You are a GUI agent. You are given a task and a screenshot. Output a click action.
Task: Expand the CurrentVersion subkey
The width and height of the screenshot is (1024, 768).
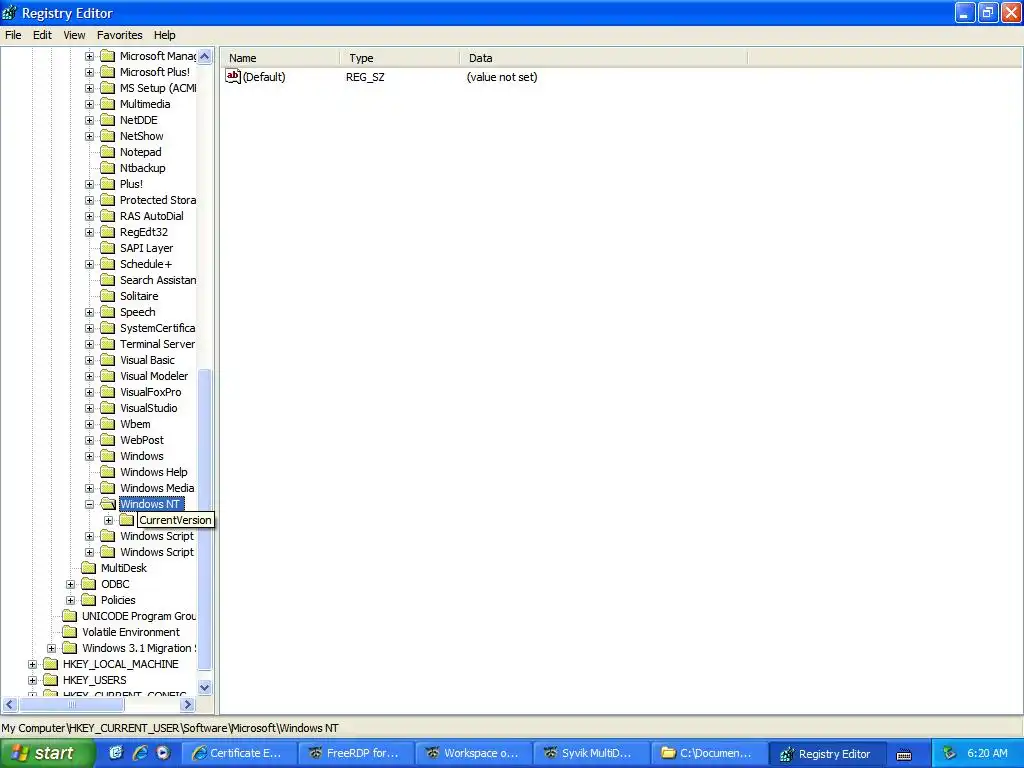point(108,520)
